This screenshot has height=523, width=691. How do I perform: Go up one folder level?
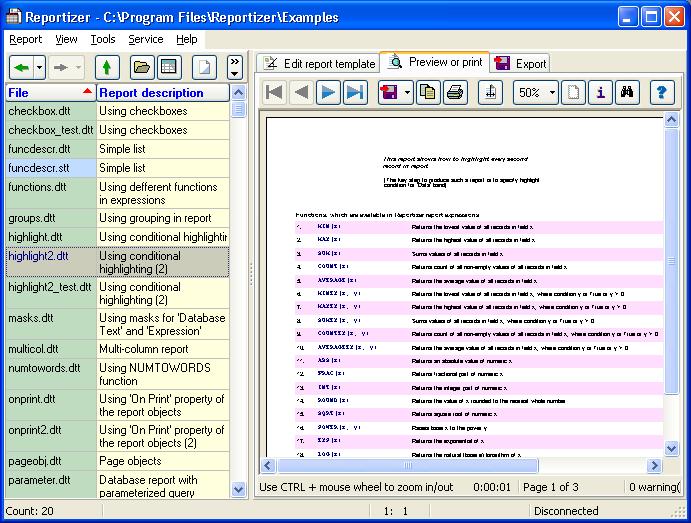point(107,67)
